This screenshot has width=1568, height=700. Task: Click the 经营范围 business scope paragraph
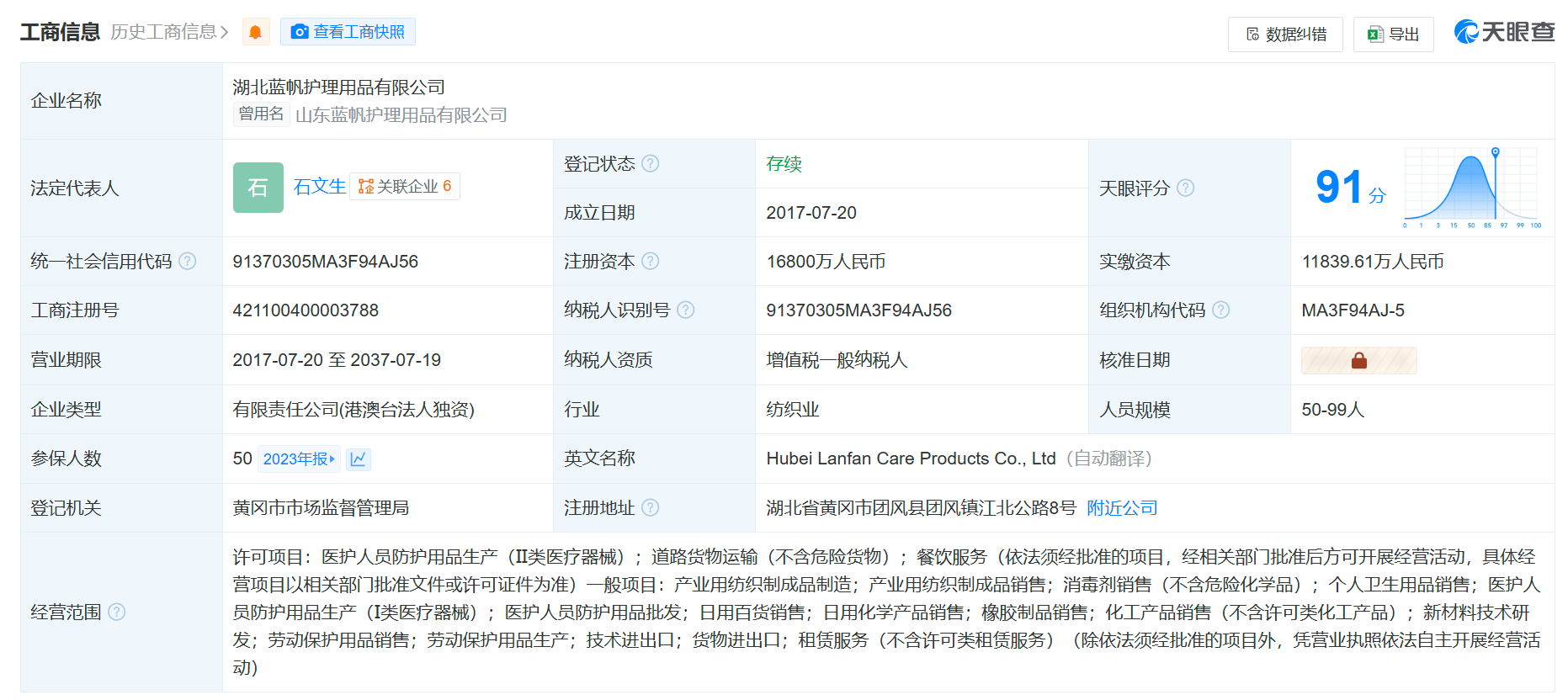point(887,612)
